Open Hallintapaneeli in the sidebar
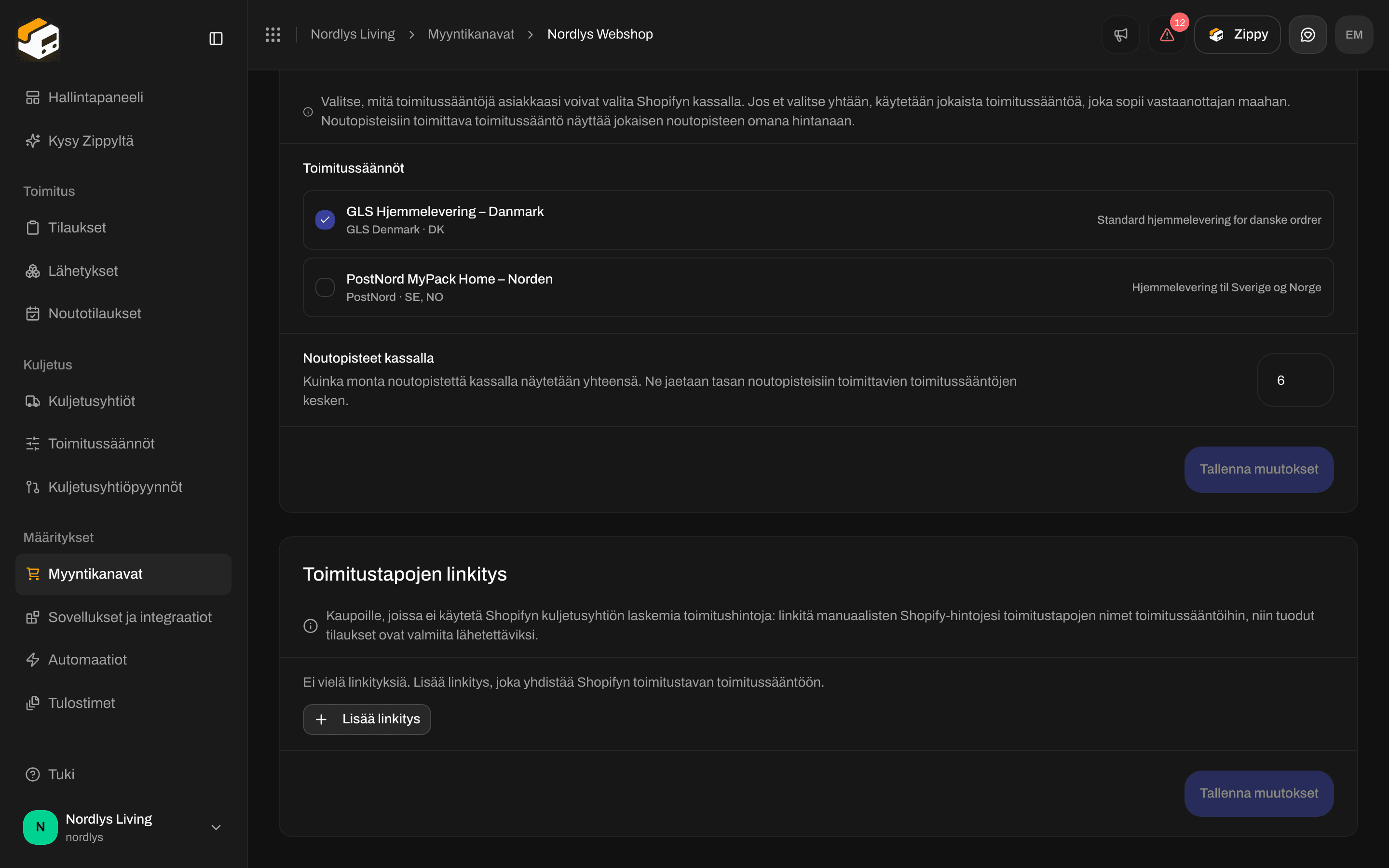 pos(123,97)
